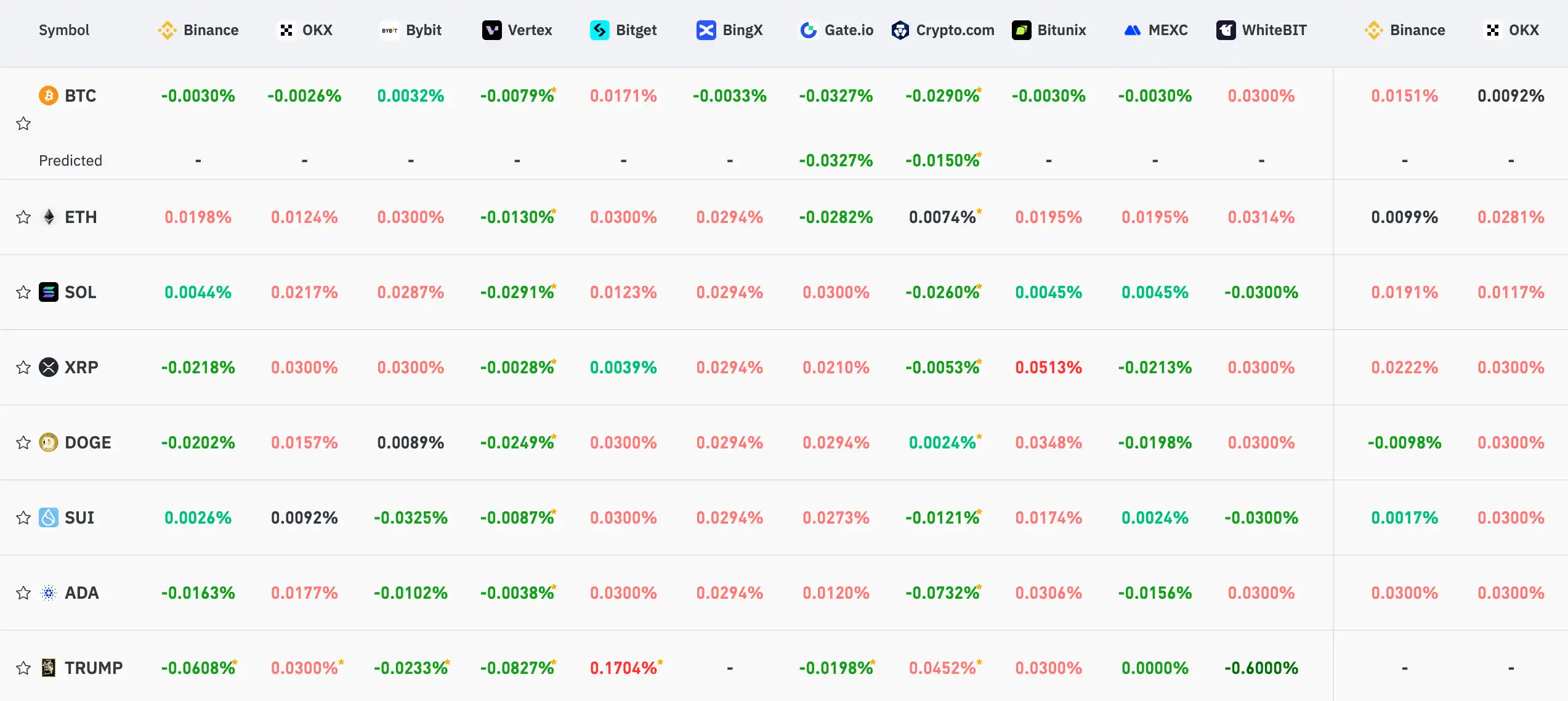Open the XRP symbol link
Viewport: 1568px width, 701px height.
(81, 367)
